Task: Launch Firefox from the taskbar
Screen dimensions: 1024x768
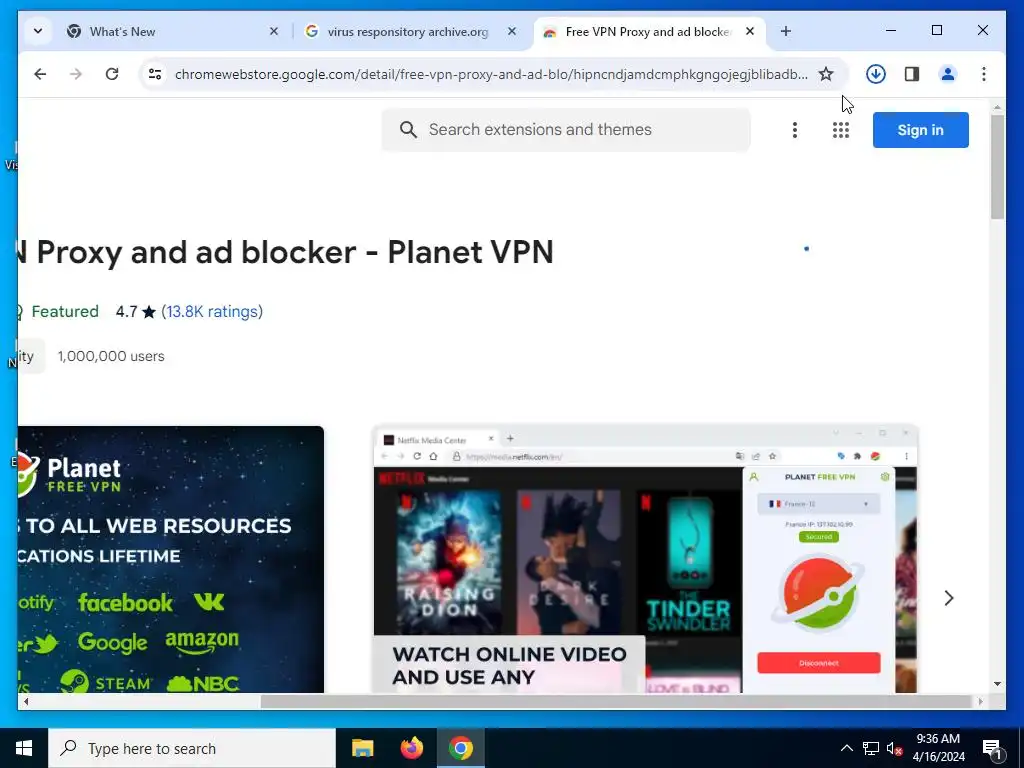Action: [411, 748]
